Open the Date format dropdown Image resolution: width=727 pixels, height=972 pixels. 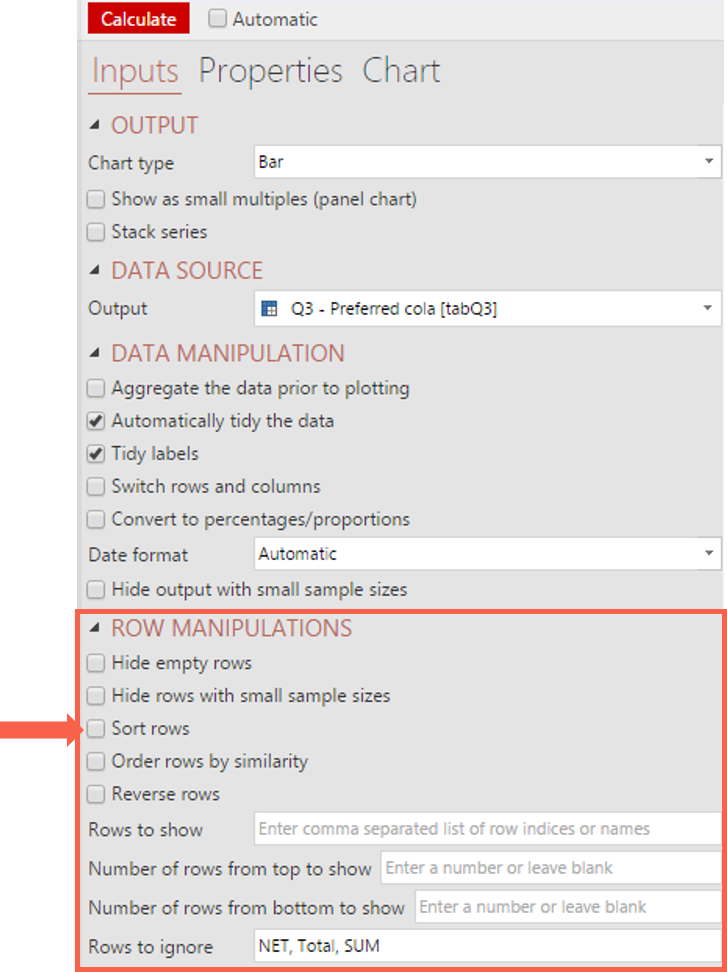pyautogui.click(x=708, y=553)
